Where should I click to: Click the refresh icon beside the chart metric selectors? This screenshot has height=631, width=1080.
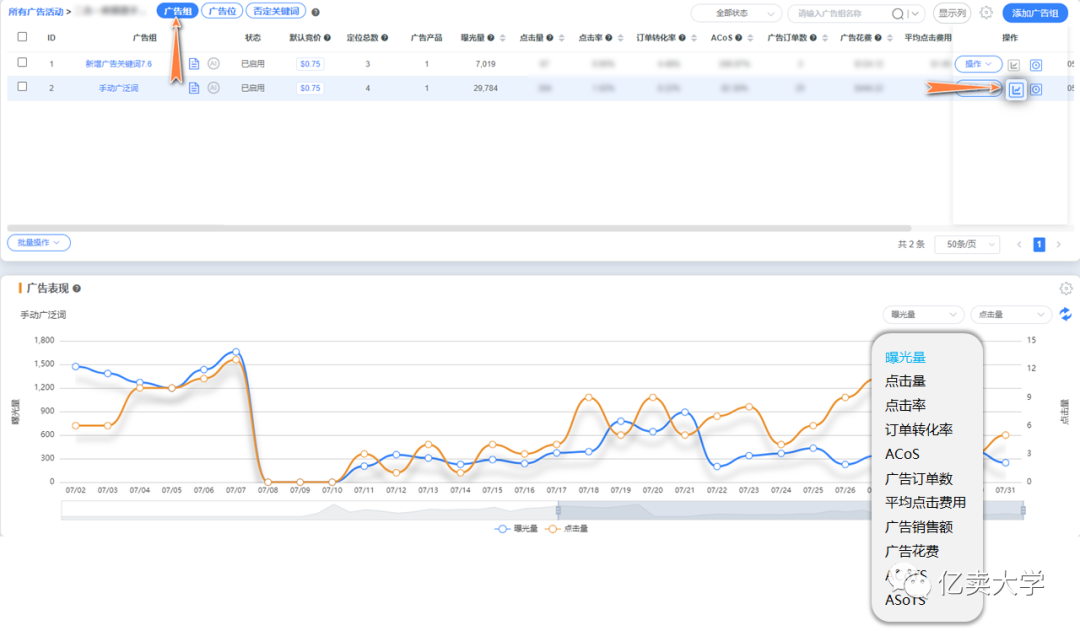point(1066,314)
